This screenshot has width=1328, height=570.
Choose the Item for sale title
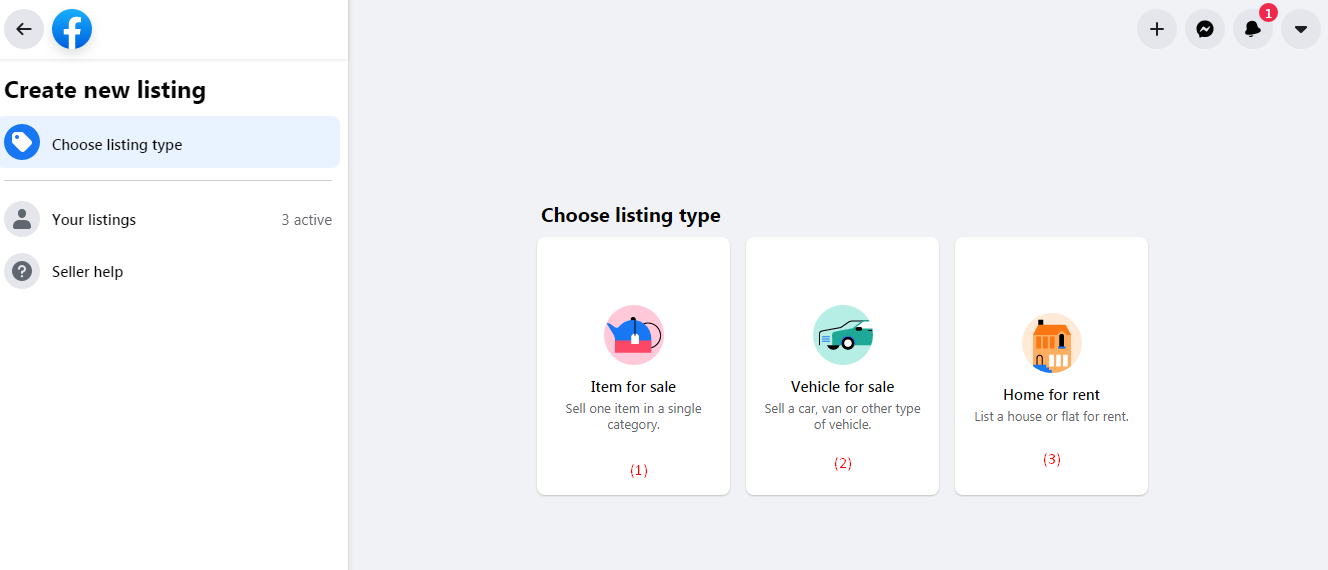pos(633,387)
